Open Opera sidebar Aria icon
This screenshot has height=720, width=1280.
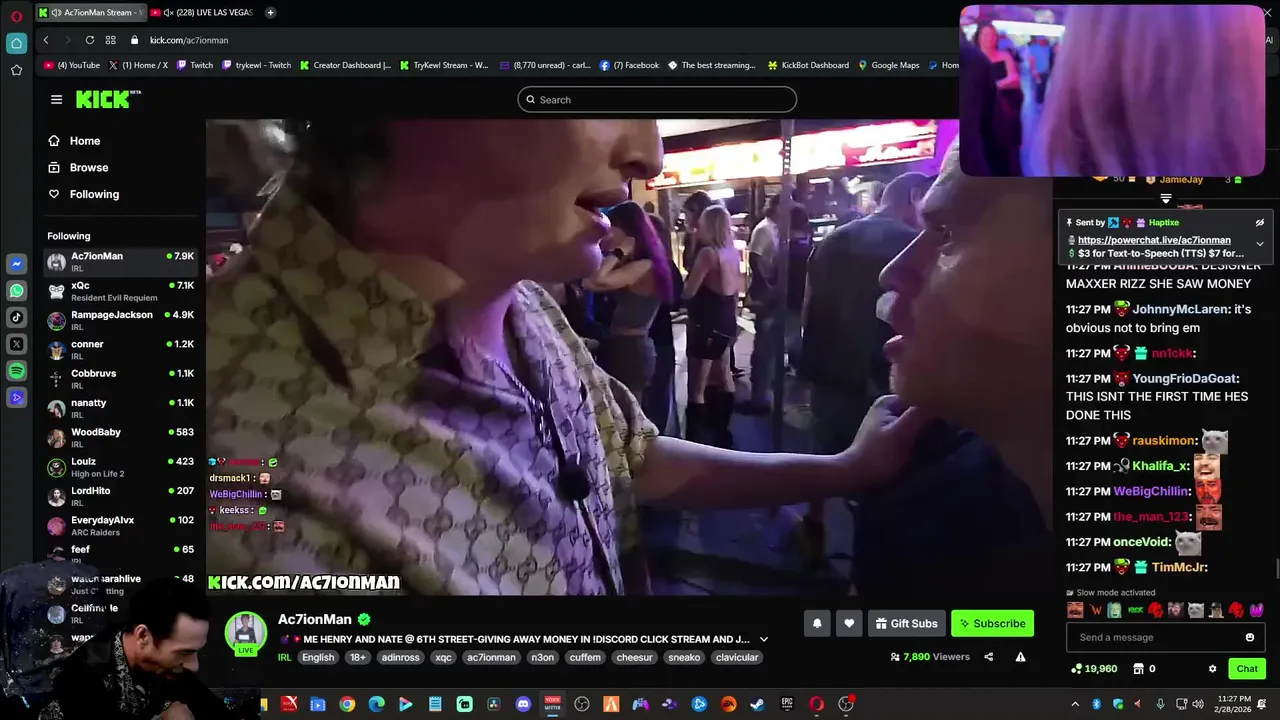coord(16,398)
